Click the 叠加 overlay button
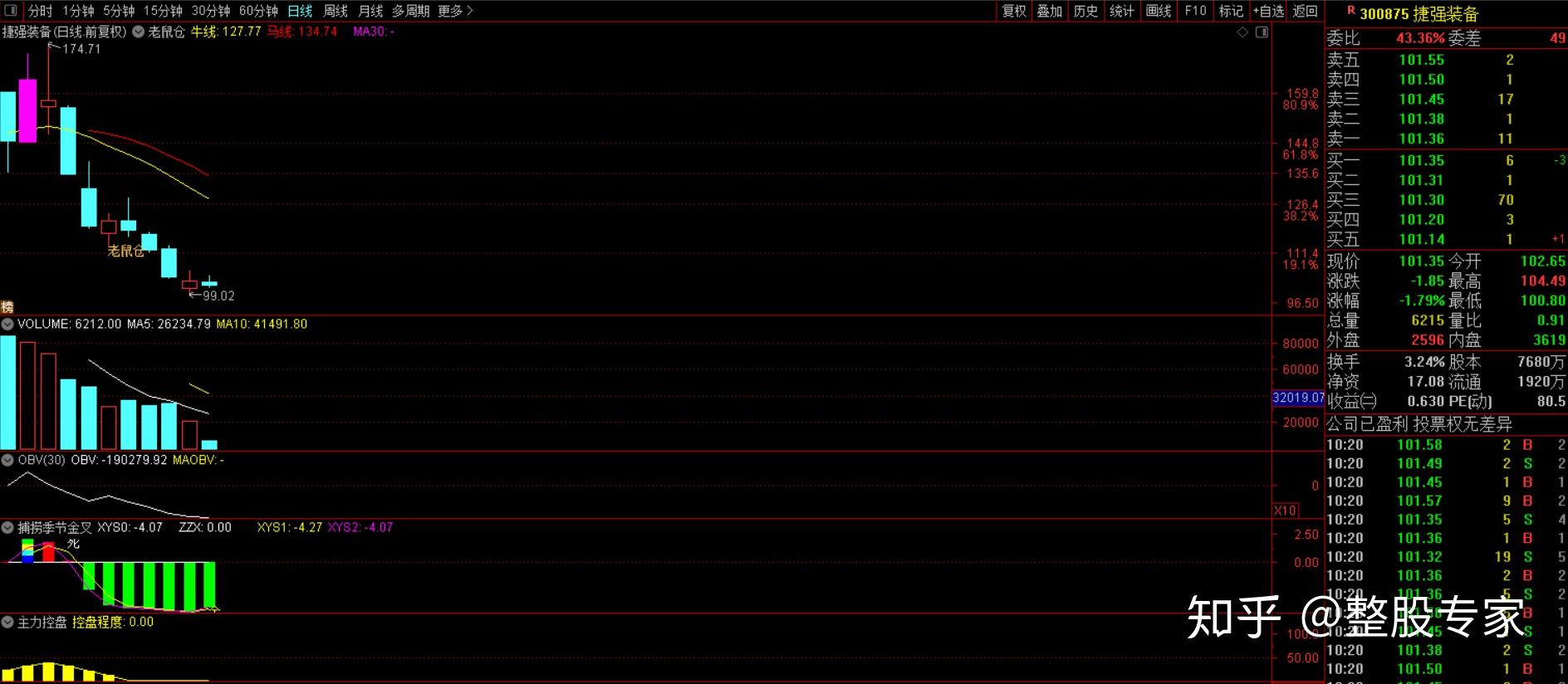The image size is (1568, 684). [x=1050, y=11]
